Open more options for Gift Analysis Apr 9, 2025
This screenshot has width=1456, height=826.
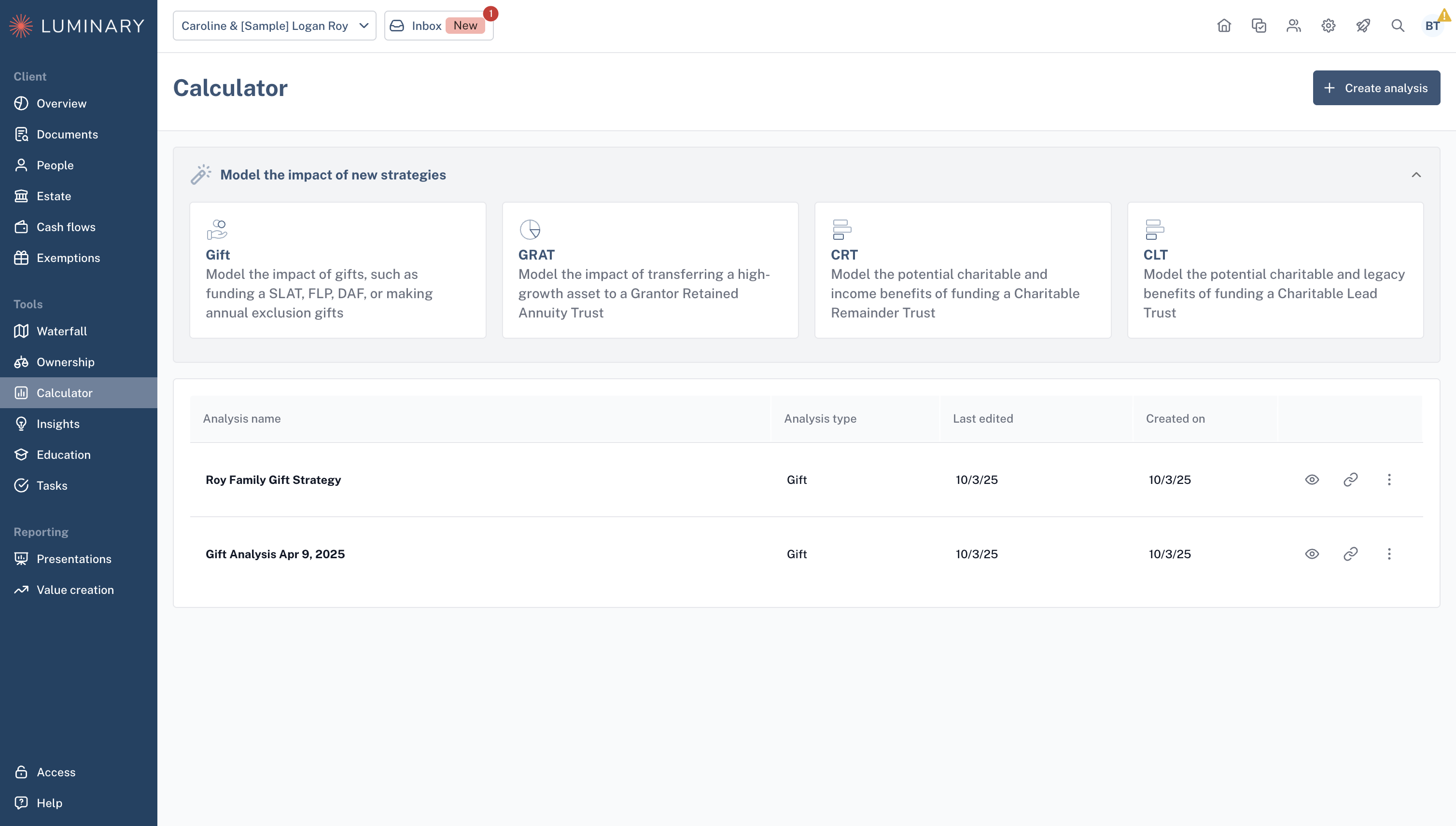coord(1389,554)
